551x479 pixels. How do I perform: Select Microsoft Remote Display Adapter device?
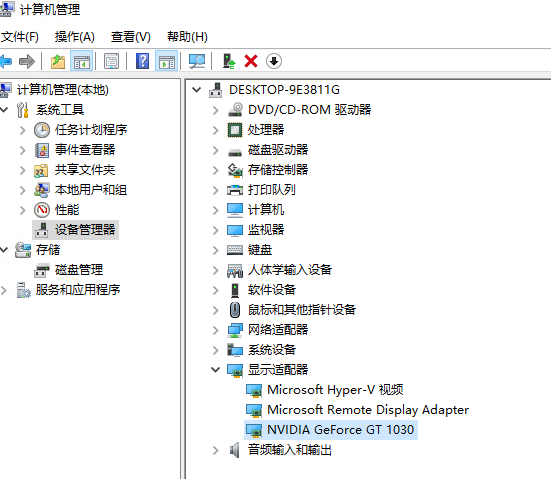[368, 410]
